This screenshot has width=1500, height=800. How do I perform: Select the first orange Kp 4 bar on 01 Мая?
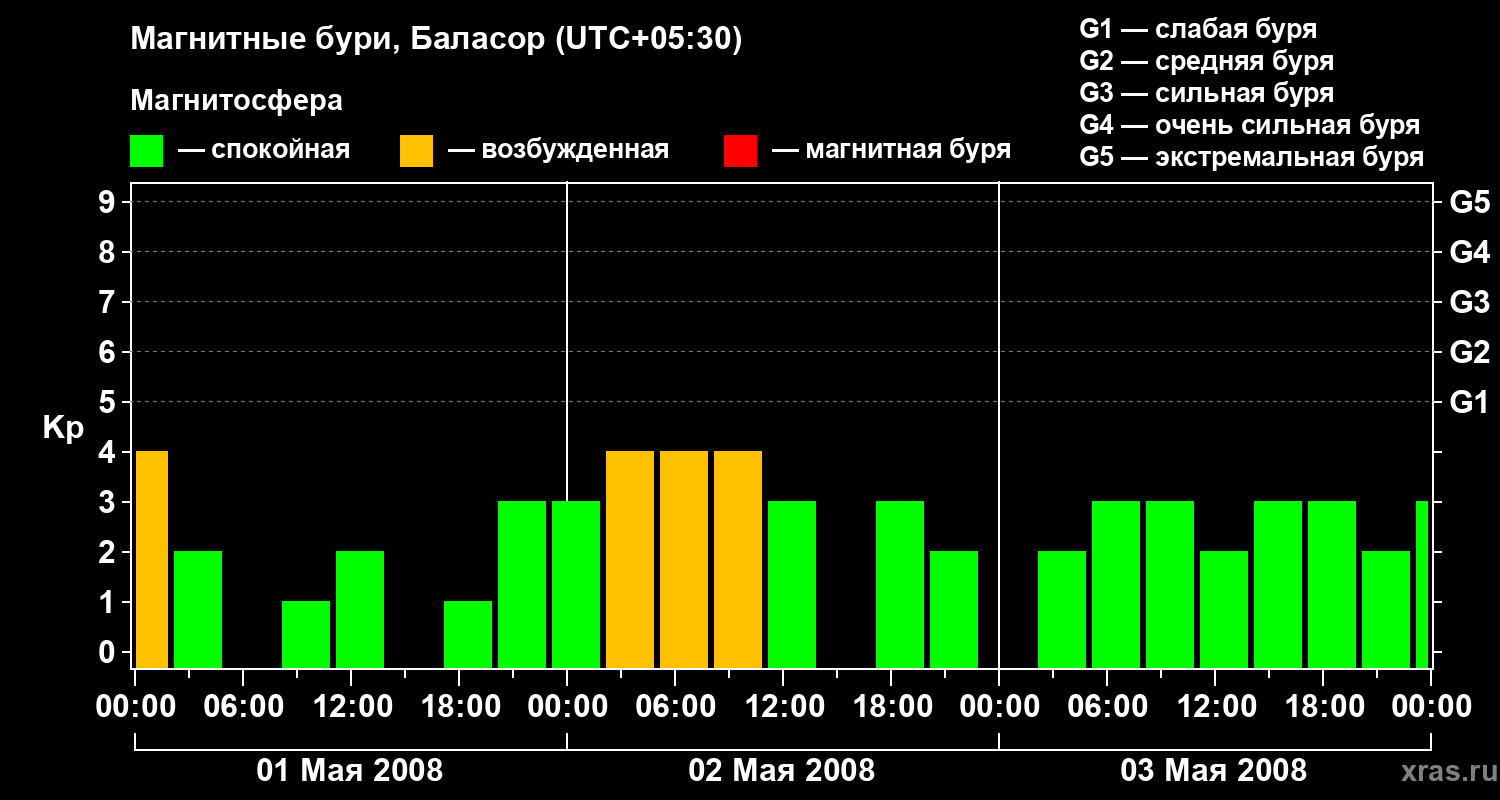tap(152, 559)
